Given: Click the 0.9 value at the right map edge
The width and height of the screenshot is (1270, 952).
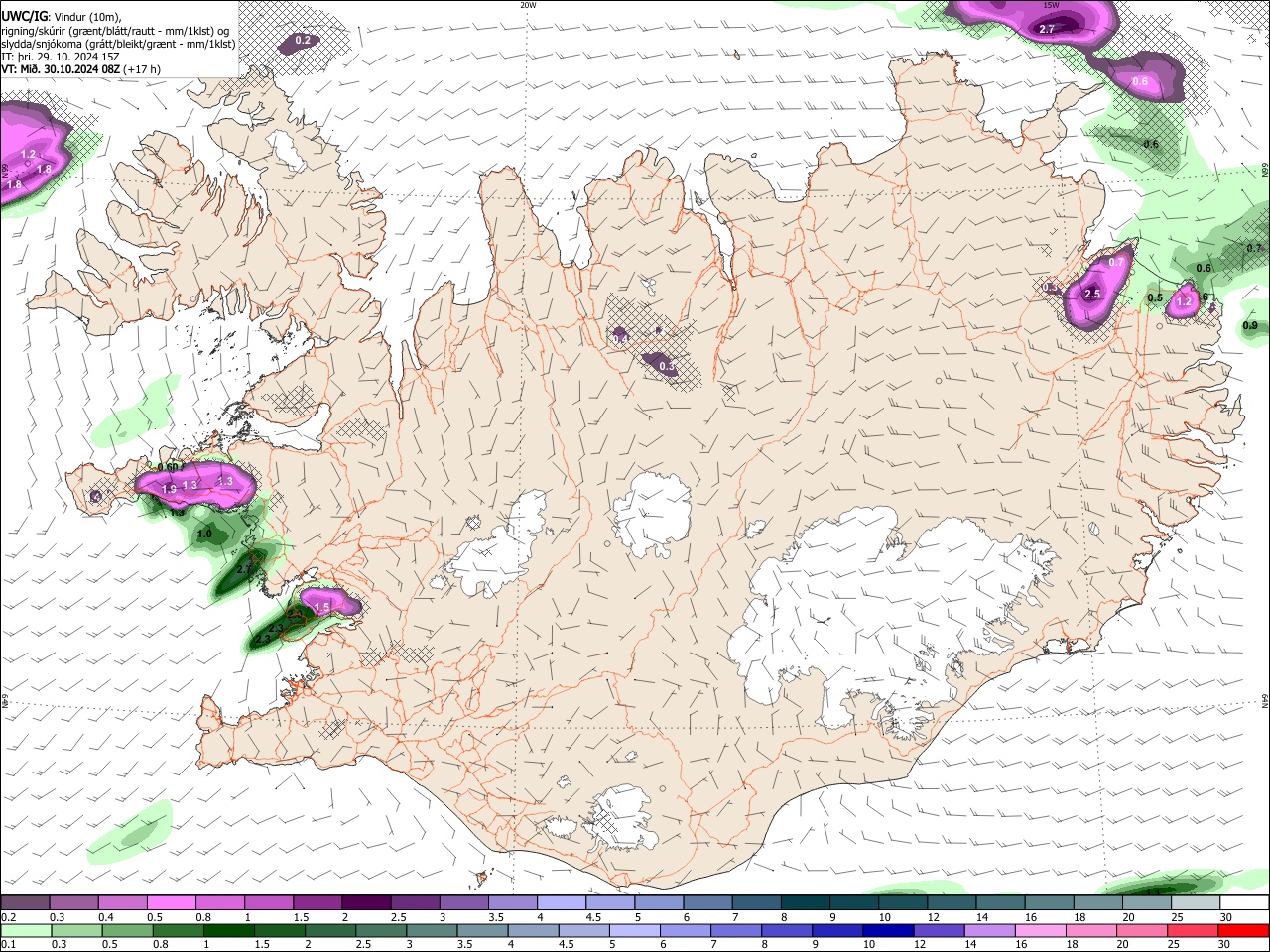Looking at the screenshot, I should pyautogui.click(x=1250, y=326).
